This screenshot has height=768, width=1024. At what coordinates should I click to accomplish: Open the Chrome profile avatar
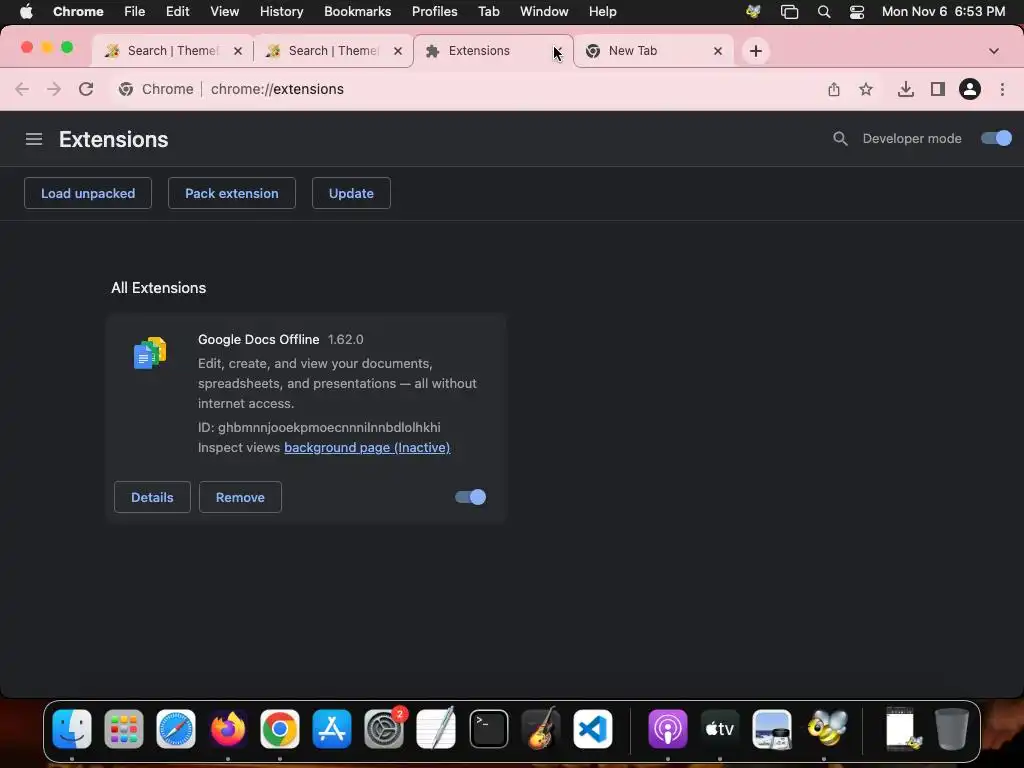970,89
